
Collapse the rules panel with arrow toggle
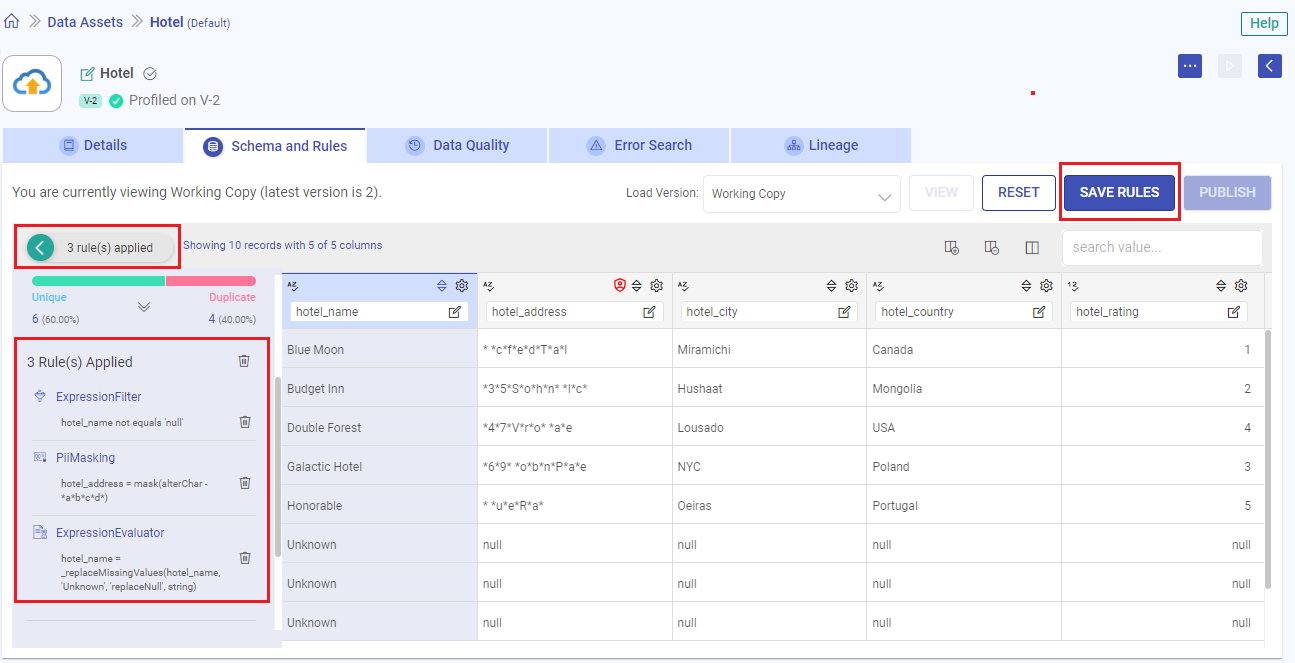point(40,248)
